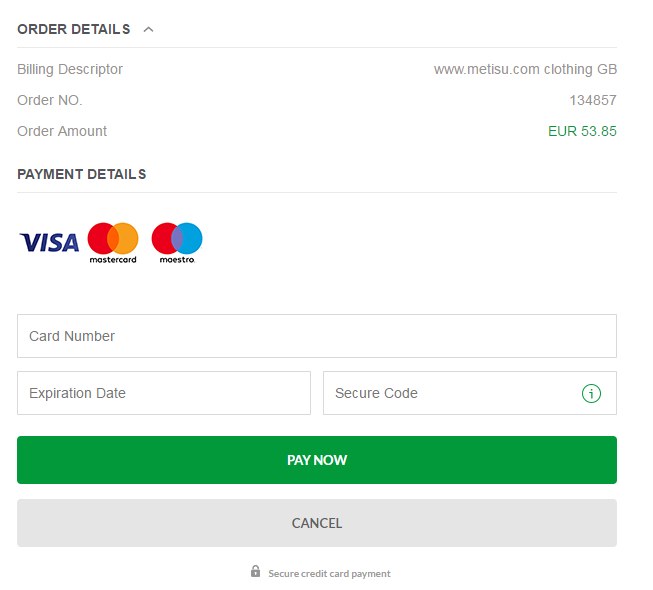Image resolution: width=653 pixels, height=590 pixels.
Task: Click the Billing Descriptor label
Action: pos(70,69)
